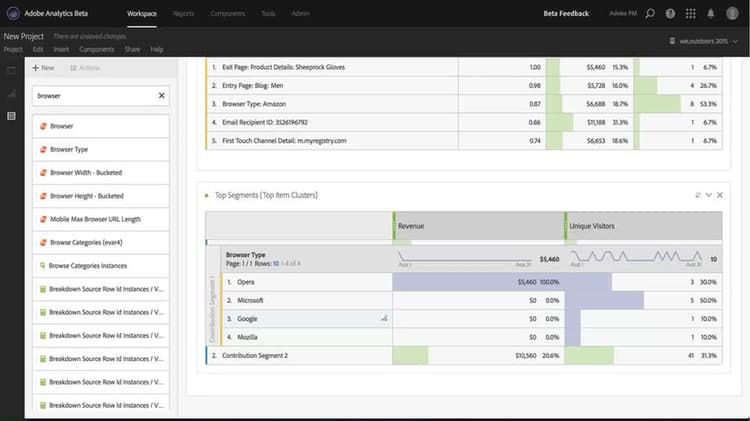Click the New component button

click(43, 68)
